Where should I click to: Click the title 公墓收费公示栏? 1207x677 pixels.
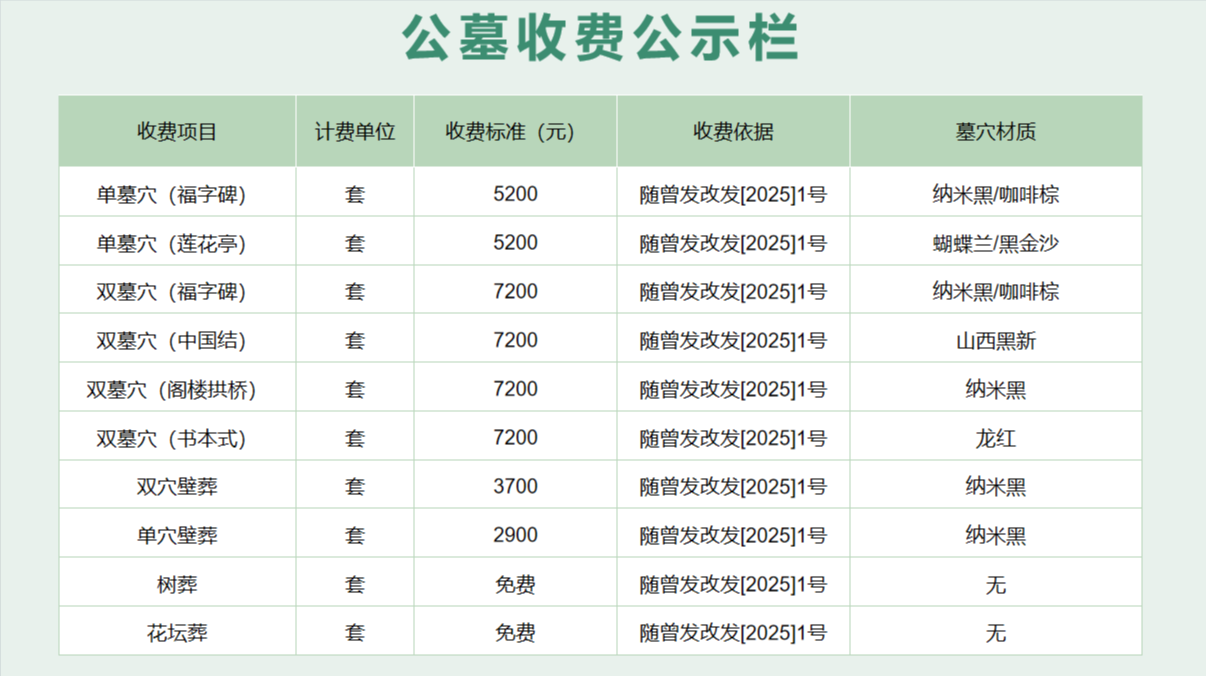(x=601, y=40)
